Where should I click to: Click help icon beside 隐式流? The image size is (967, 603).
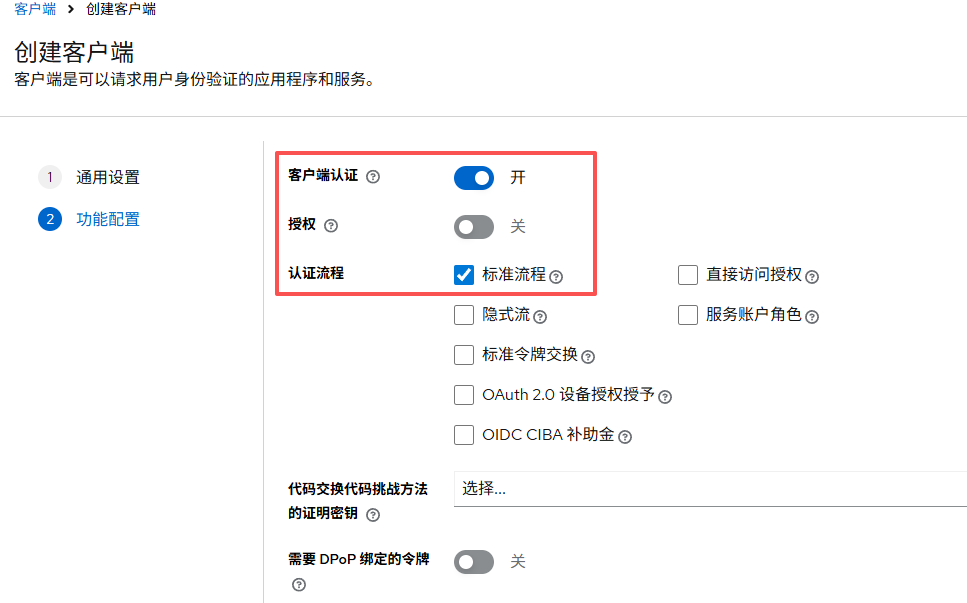pos(540,316)
